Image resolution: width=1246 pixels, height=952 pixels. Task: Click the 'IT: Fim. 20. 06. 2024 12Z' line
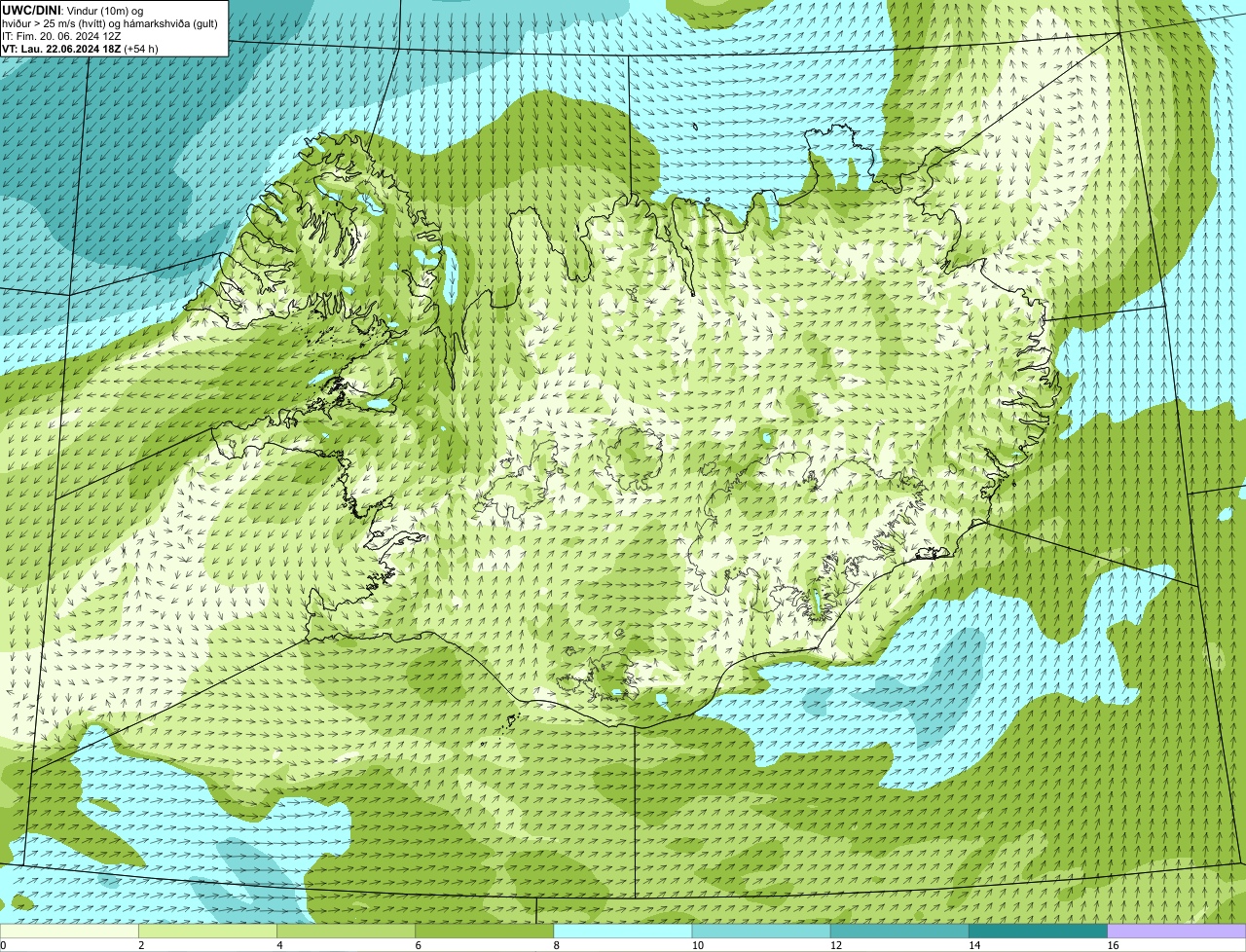click(61, 36)
